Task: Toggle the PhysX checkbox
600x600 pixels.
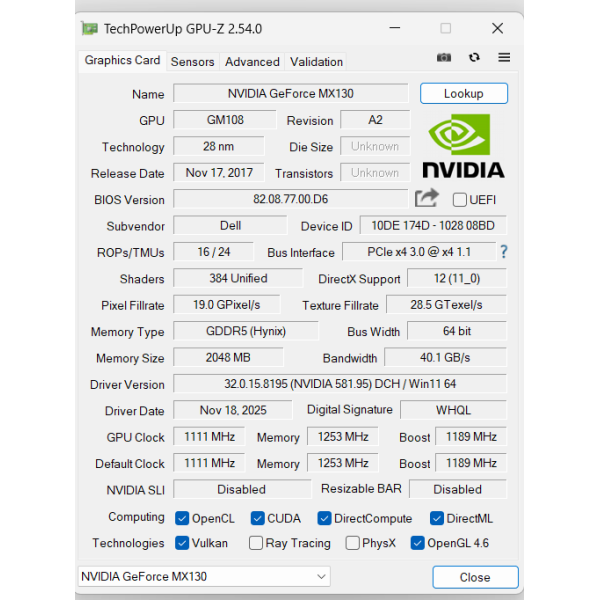Action: coord(352,543)
